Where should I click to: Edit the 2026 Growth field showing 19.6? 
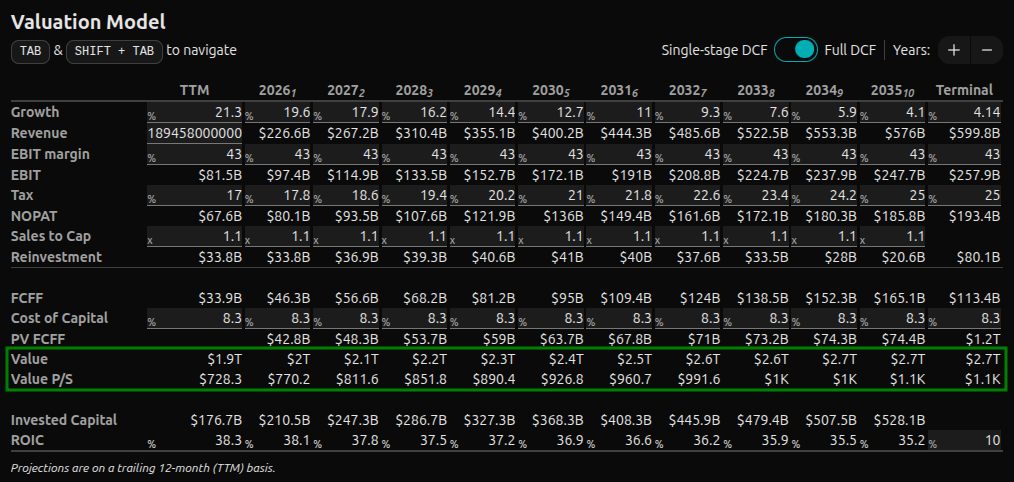pos(277,113)
